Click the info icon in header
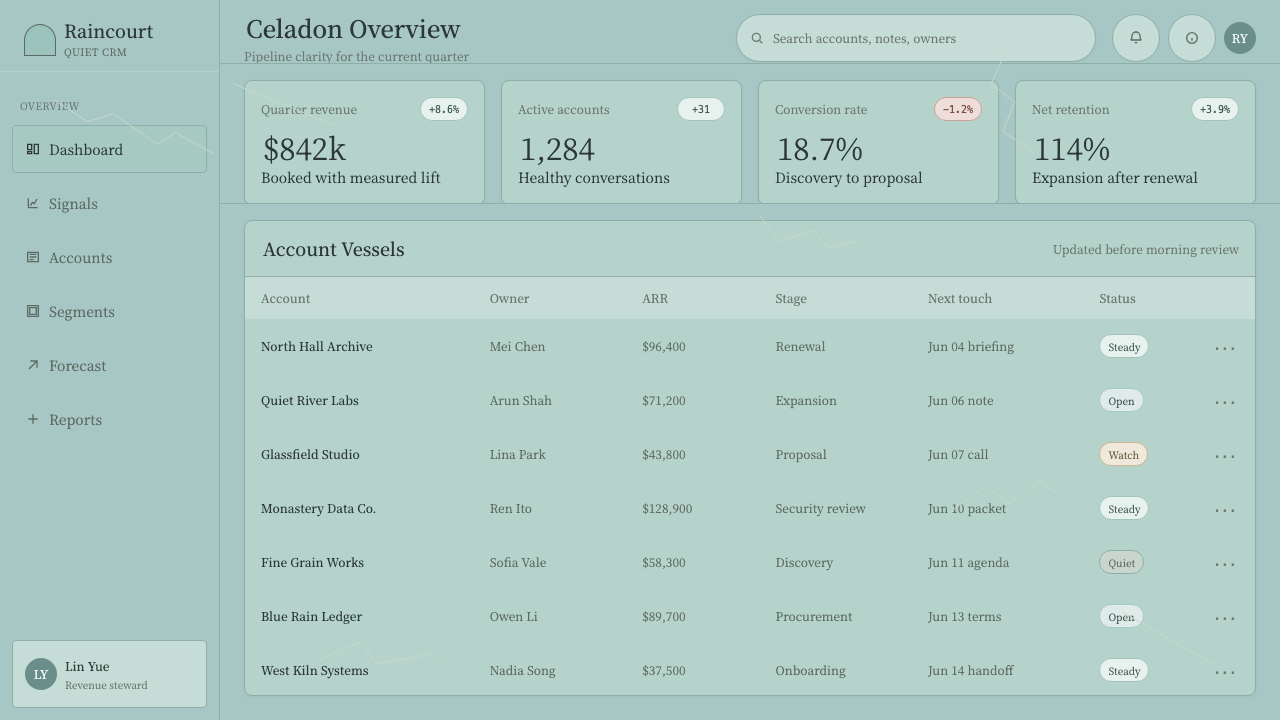The image size is (1280, 720). [x=1192, y=38]
